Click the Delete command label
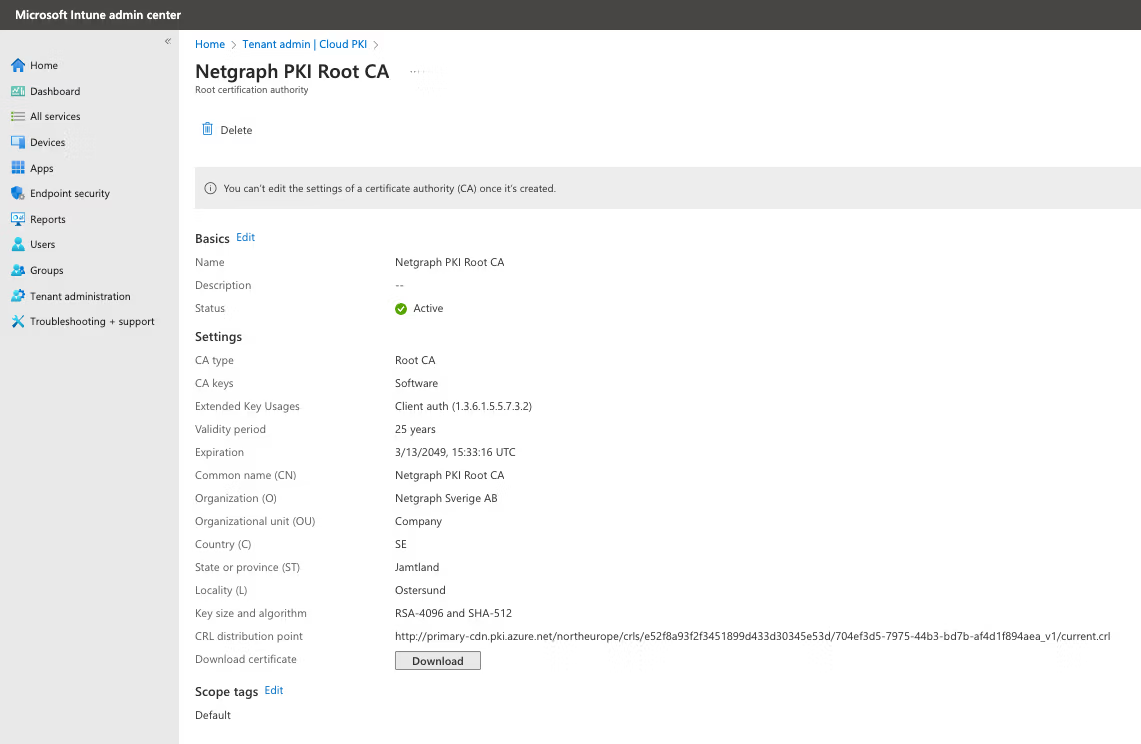The height and width of the screenshot is (744, 1141). coord(236,130)
